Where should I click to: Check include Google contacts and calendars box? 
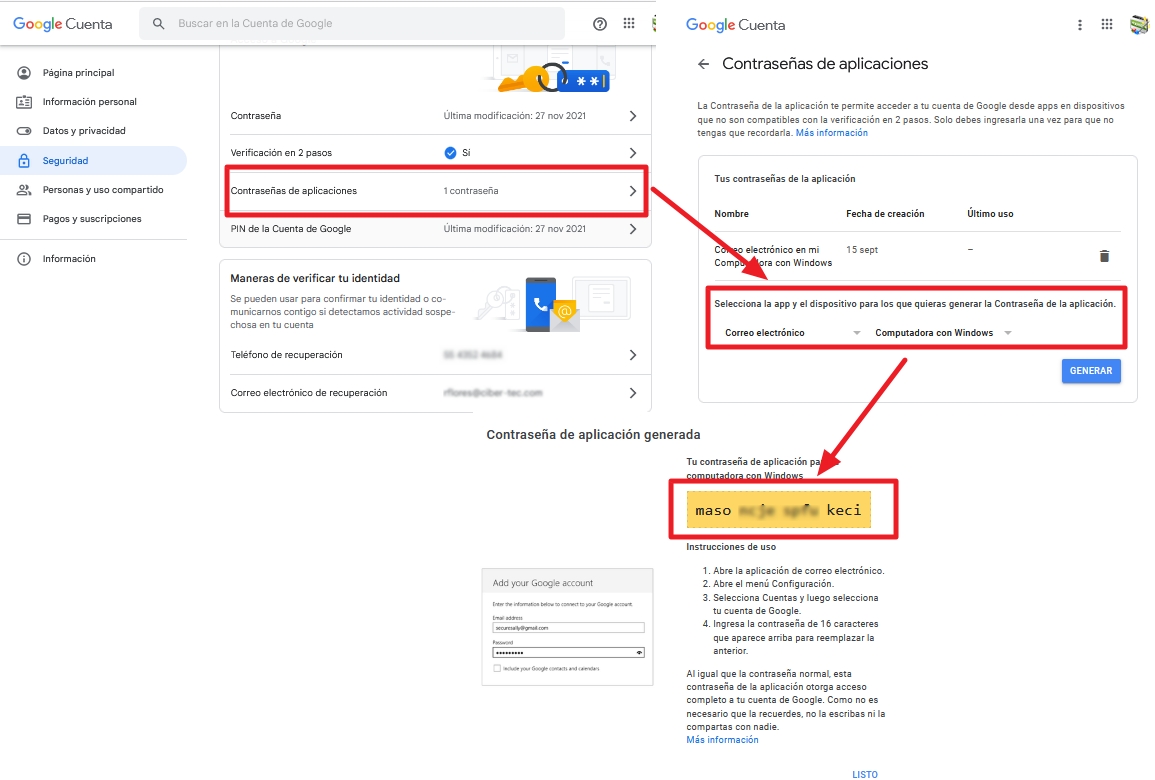click(496, 669)
